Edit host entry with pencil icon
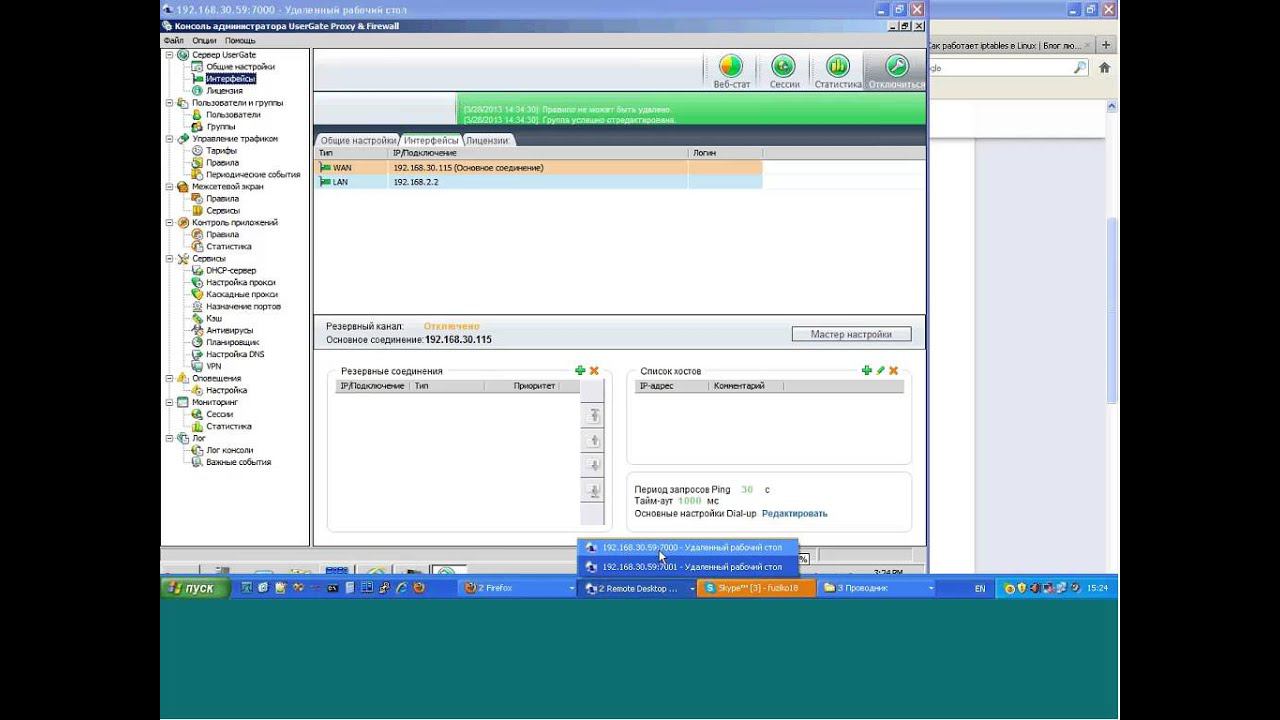 pyautogui.click(x=881, y=371)
